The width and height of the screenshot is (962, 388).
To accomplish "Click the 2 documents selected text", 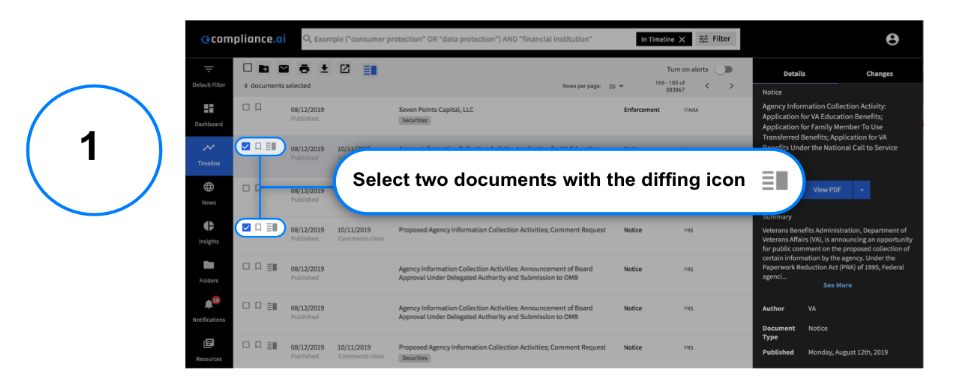I will pos(277,86).
